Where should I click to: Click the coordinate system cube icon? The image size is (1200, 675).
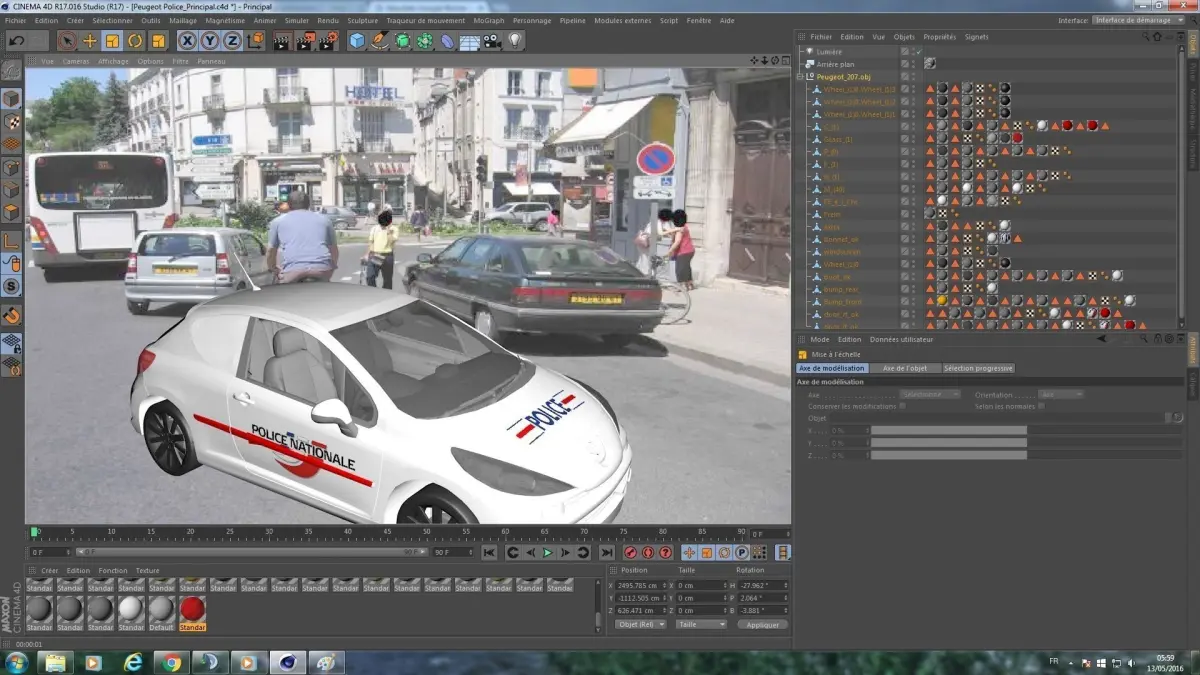pos(255,41)
